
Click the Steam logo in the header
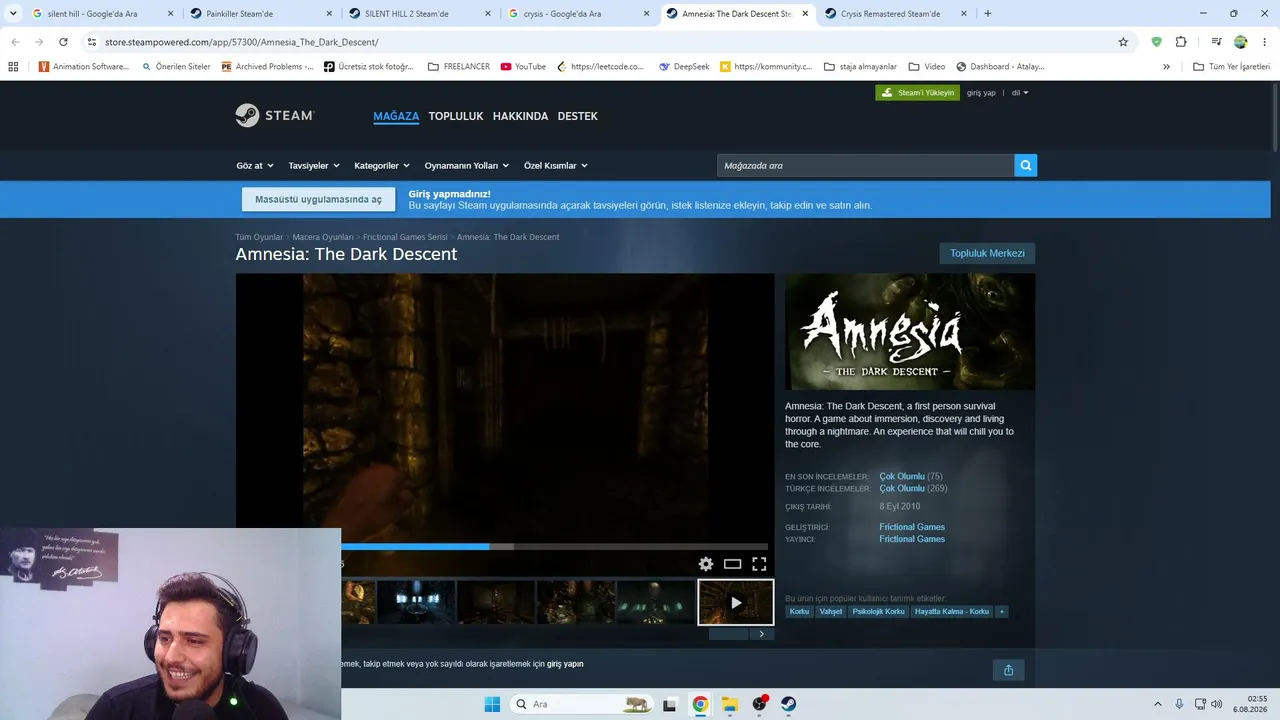[x=275, y=116]
